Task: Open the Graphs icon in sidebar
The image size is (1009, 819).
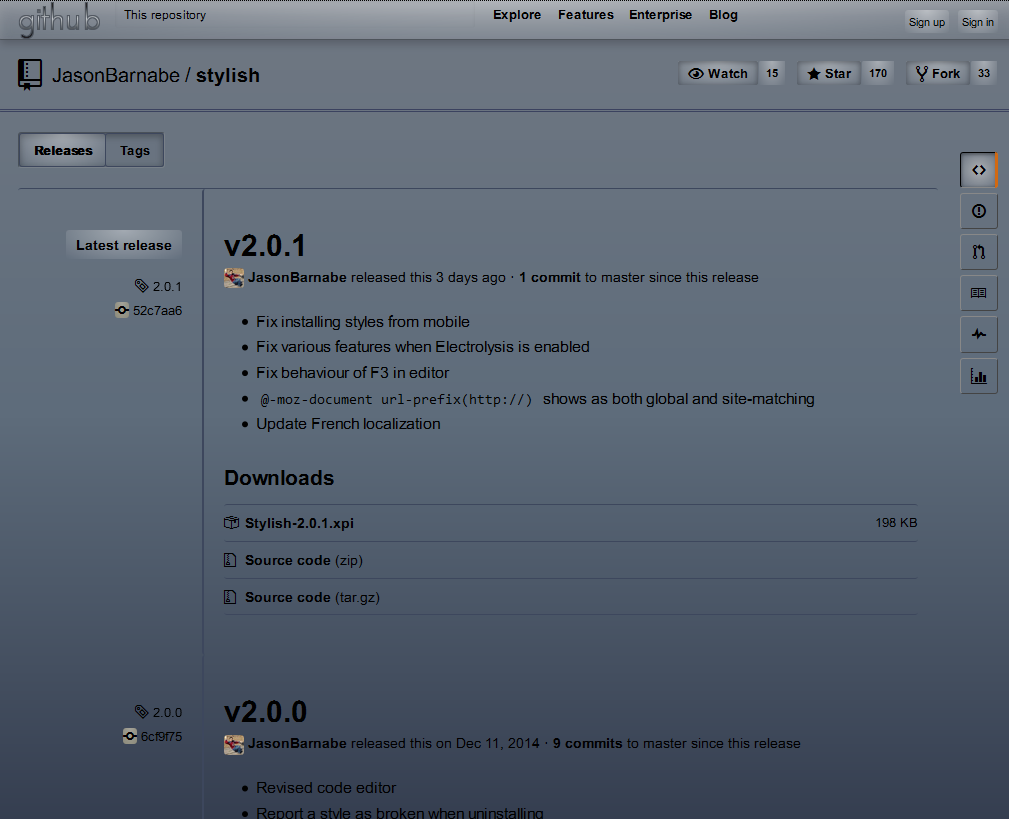Action: [x=979, y=376]
